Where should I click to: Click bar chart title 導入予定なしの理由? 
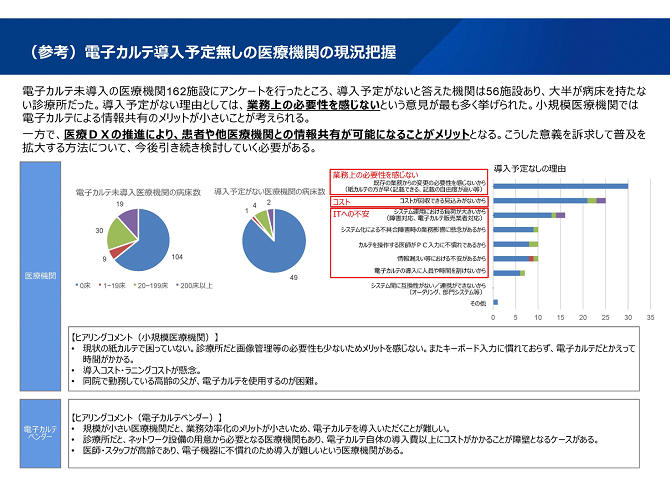point(530,169)
